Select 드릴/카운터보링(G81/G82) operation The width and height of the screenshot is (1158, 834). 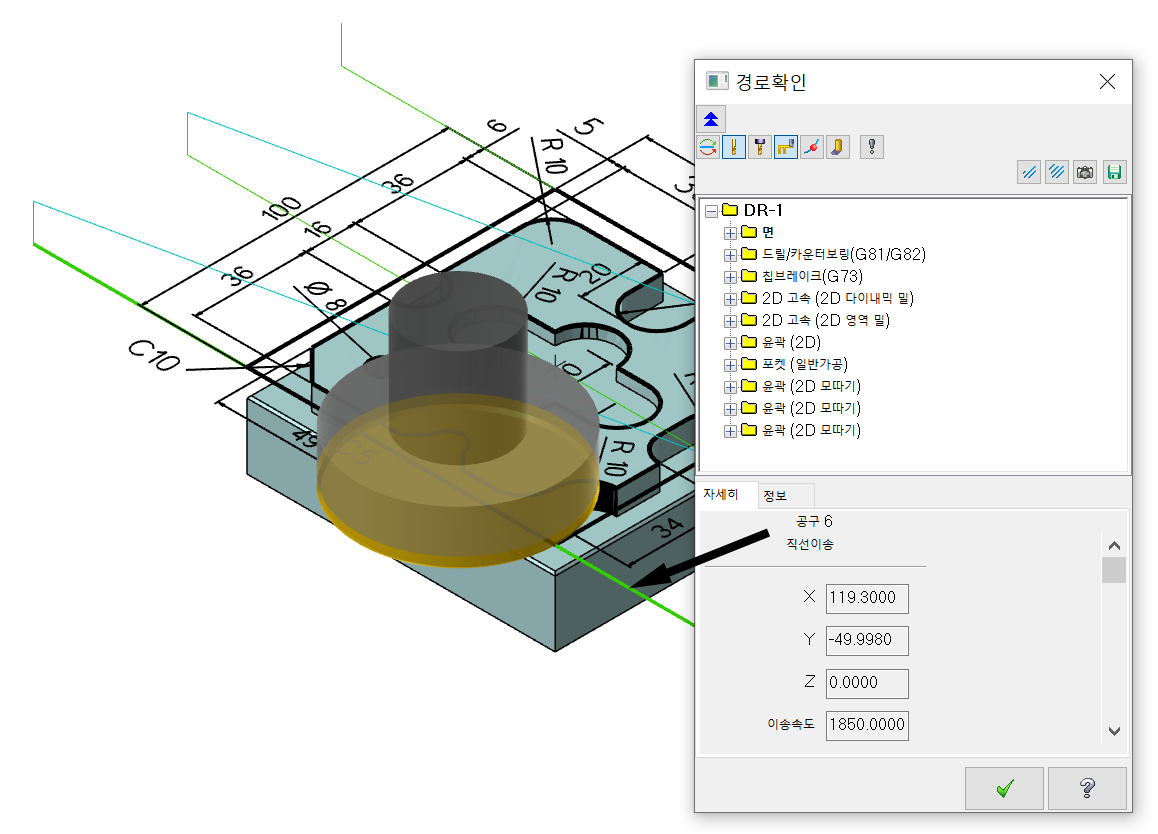click(843, 254)
